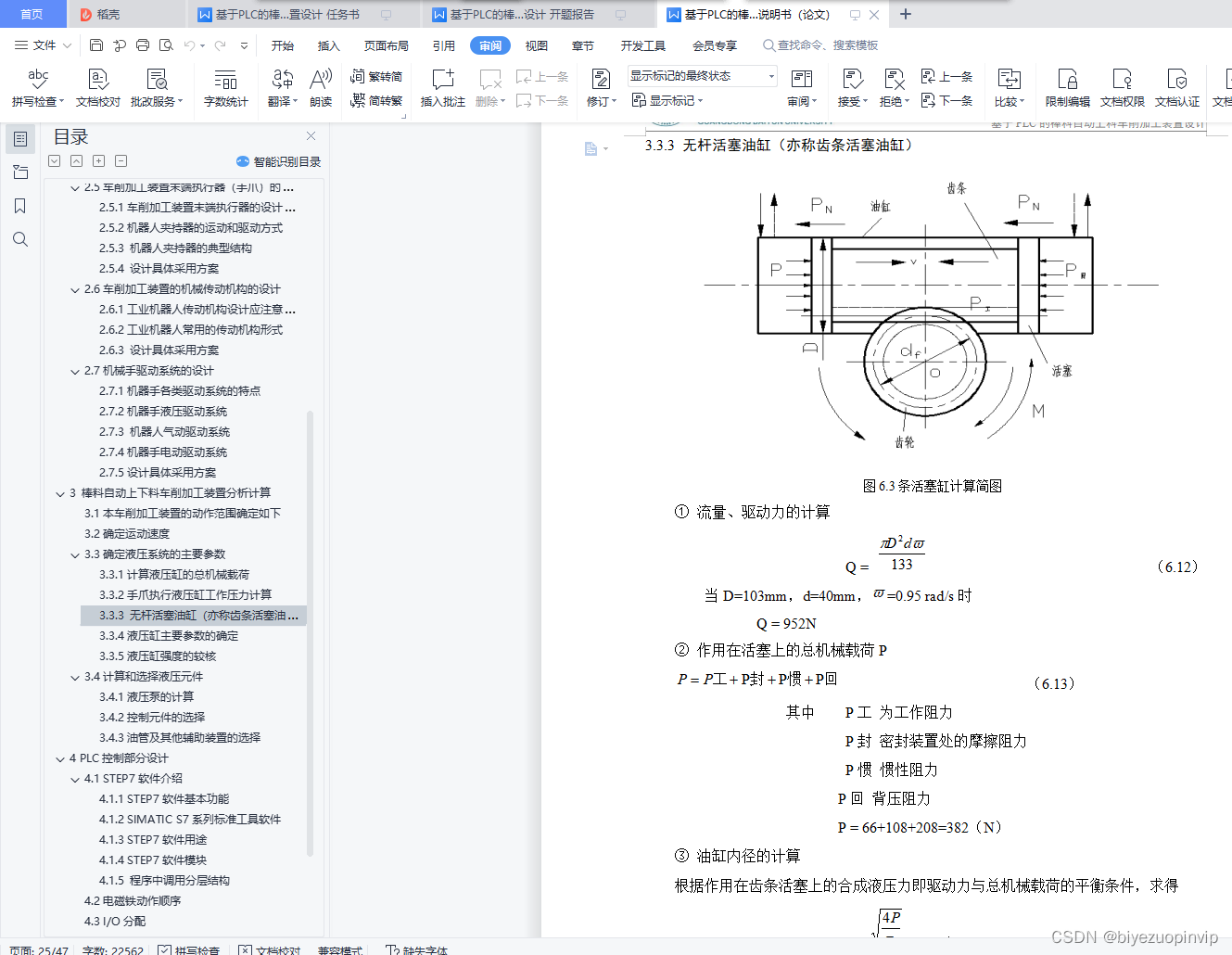Screen dimensions: 1232x955
Task: Collapse section 2.7 机械手驱动系统的设计
Action: point(75,371)
